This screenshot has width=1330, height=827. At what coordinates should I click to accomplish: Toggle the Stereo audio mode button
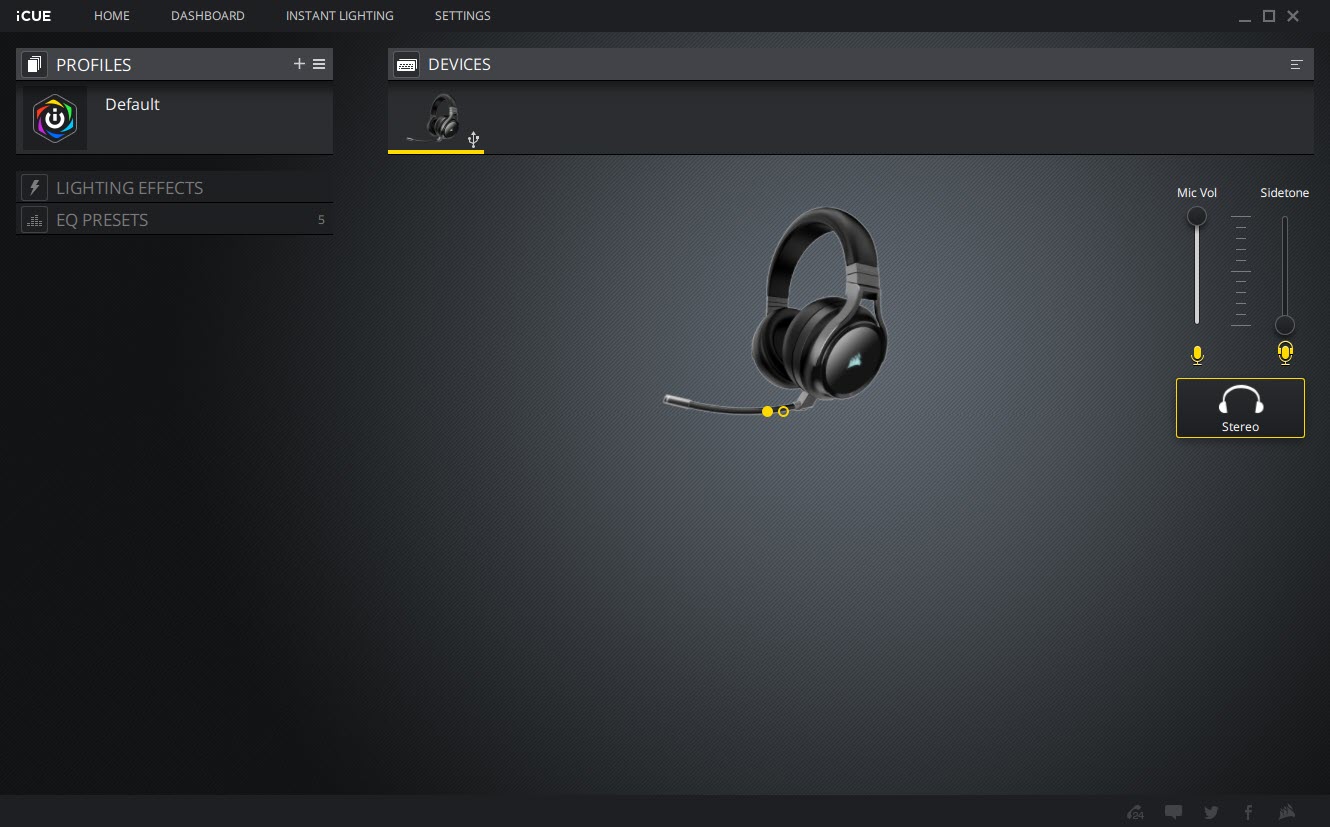coord(1240,408)
